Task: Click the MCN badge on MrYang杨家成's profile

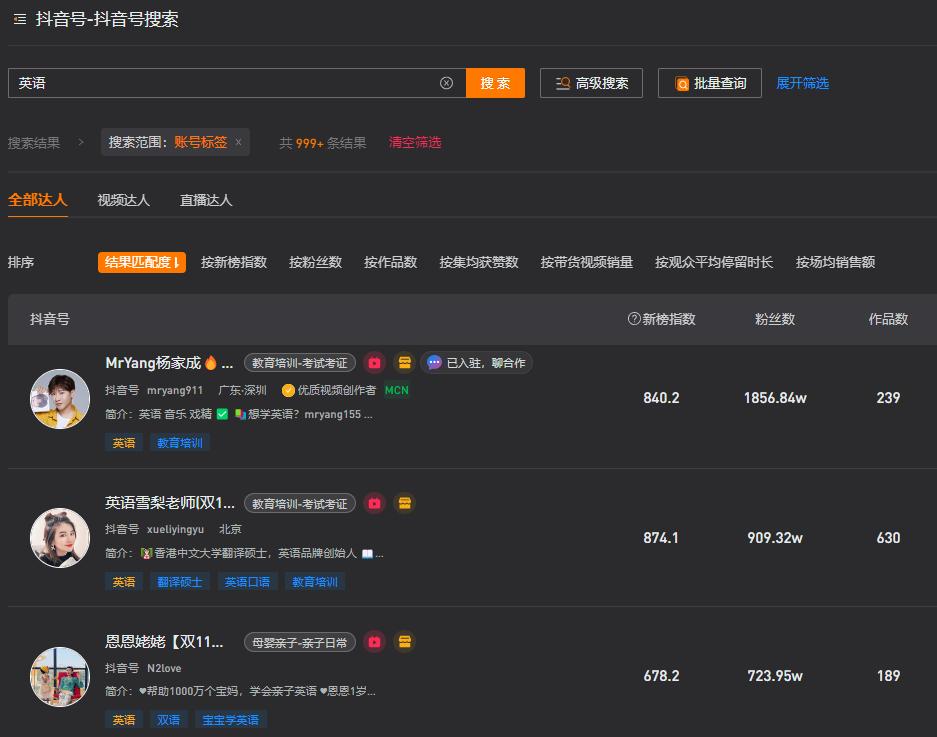Action: pos(396,390)
